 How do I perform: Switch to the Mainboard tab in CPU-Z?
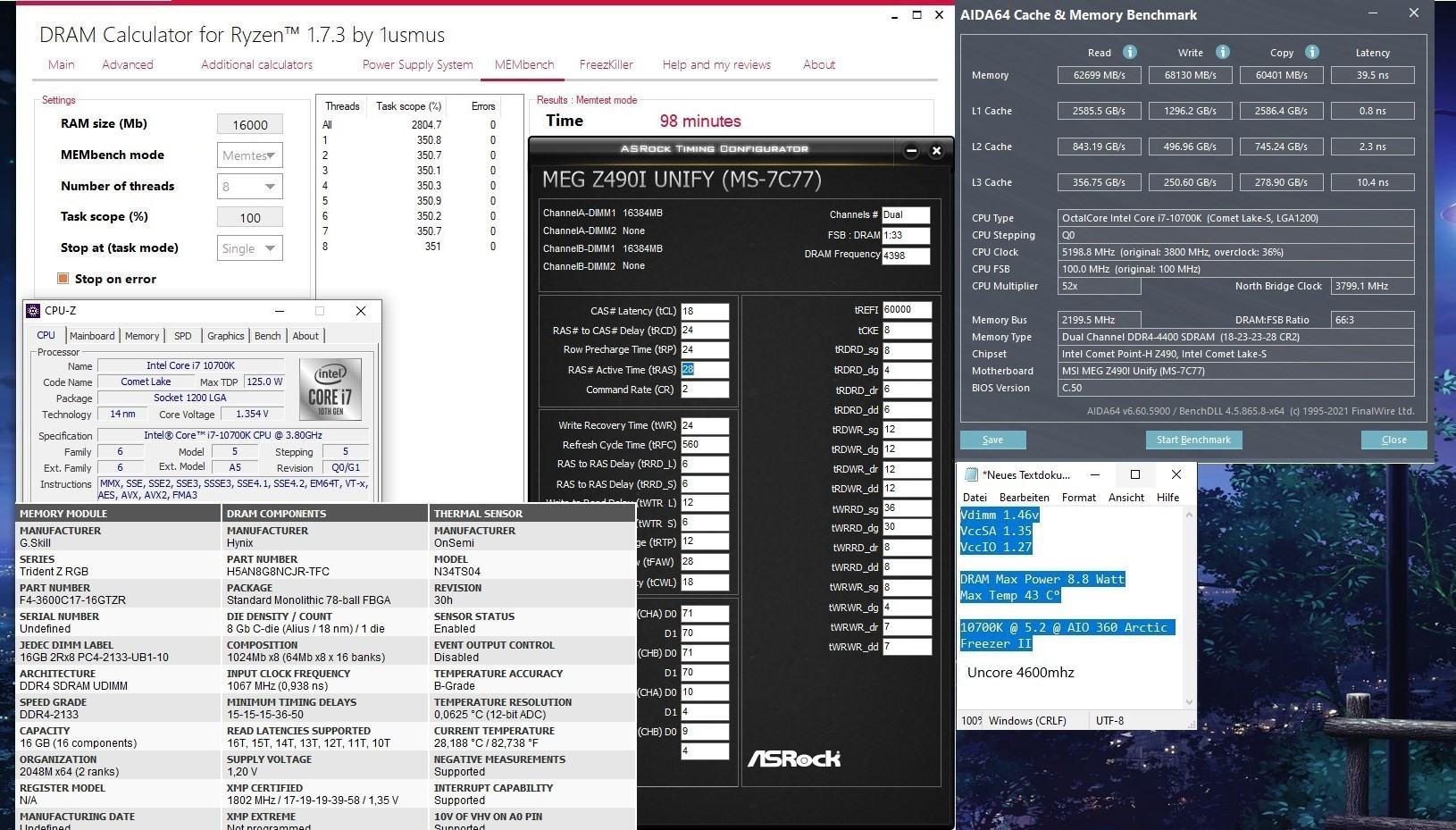[92, 336]
